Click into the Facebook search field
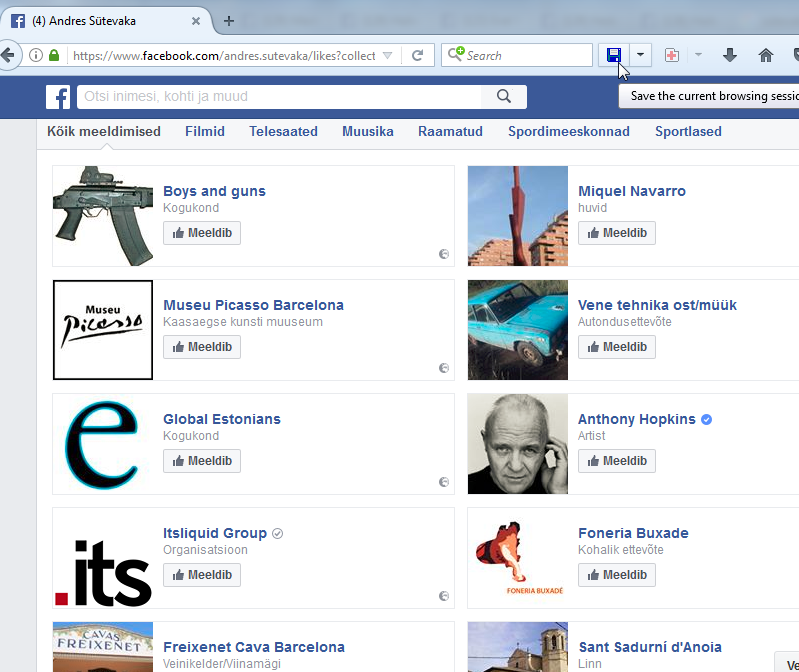This screenshot has width=799, height=672. tap(279, 96)
